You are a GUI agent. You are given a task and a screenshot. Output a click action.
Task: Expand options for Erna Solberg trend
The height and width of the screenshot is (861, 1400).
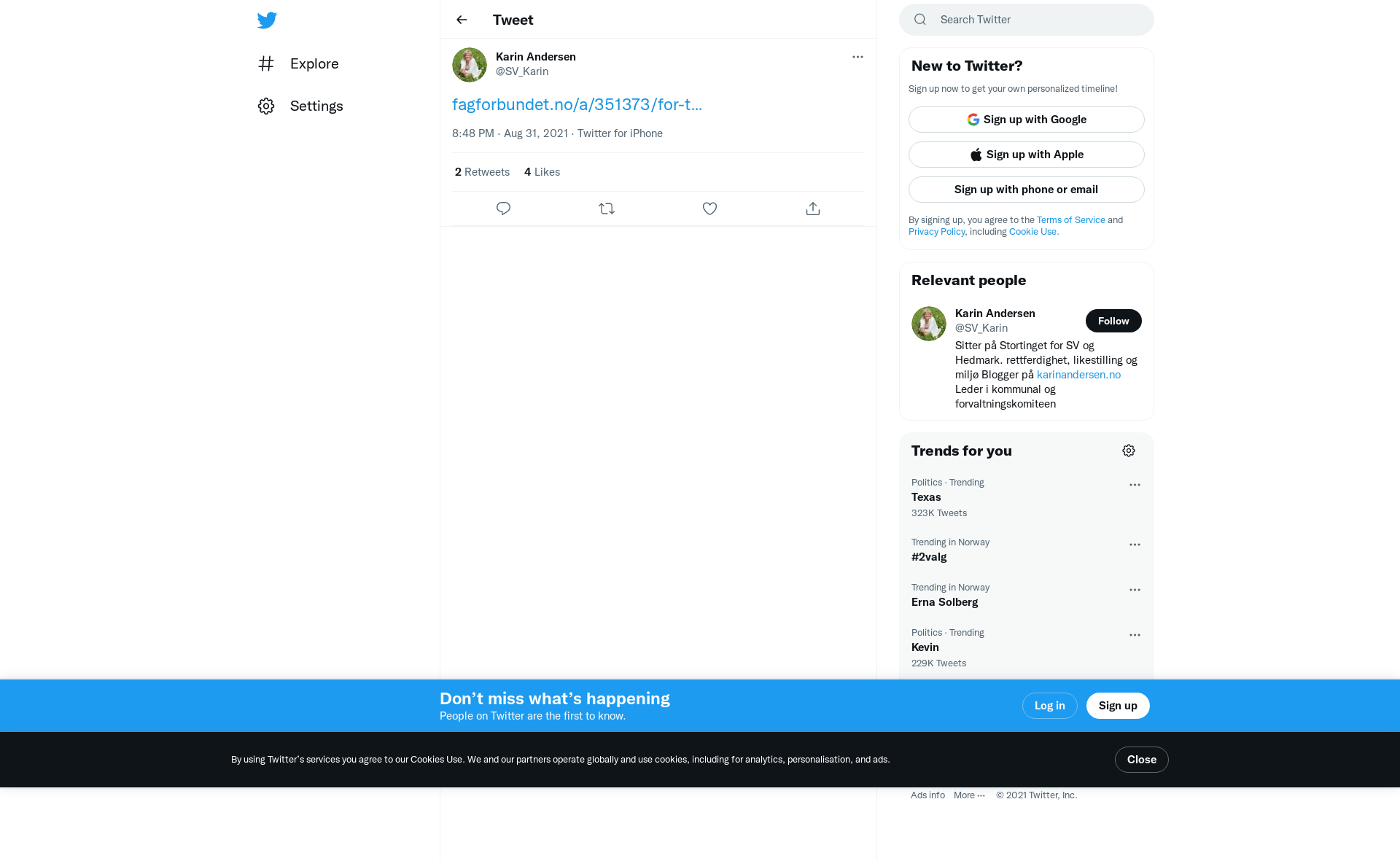[x=1135, y=590]
